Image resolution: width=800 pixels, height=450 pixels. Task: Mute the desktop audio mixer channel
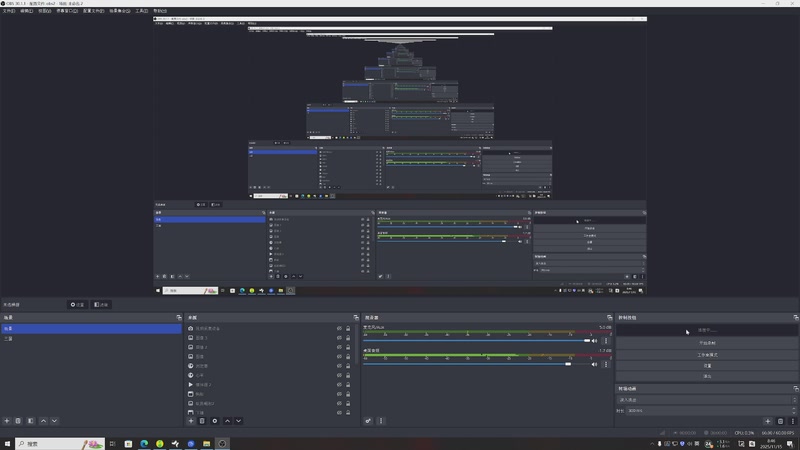(x=594, y=364)
